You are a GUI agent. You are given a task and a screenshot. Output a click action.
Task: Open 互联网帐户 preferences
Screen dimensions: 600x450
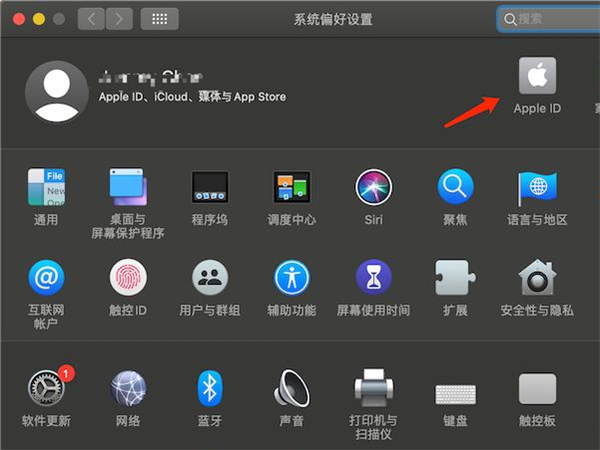(x=46, y=277)
